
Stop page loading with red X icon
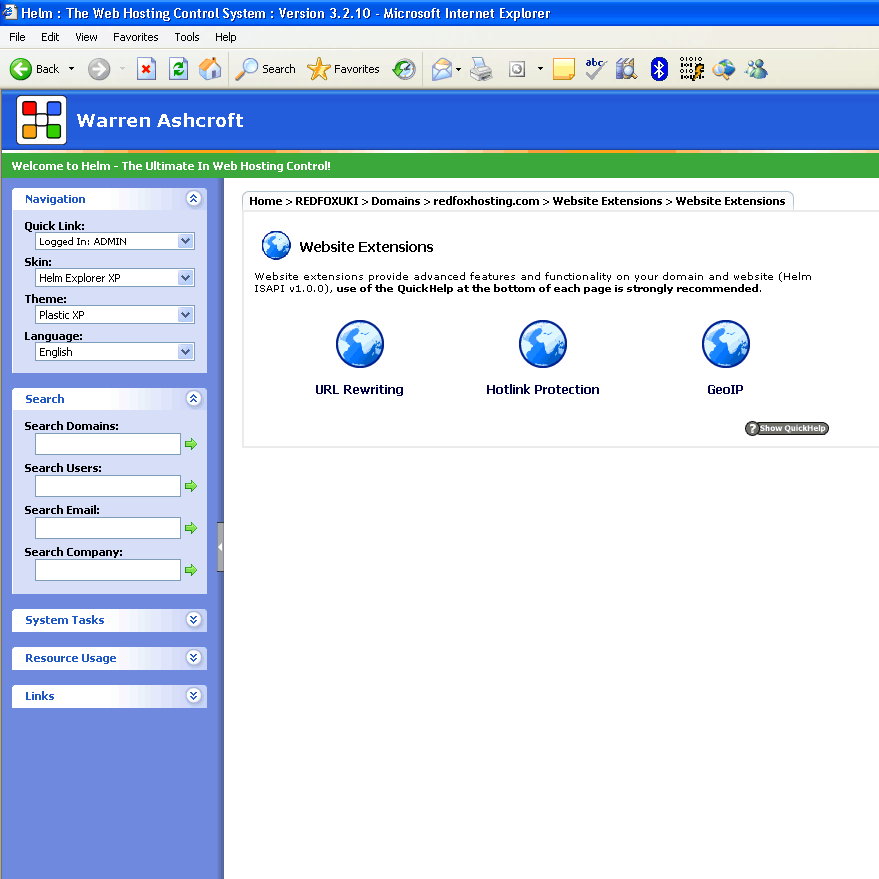pos(146,70)
